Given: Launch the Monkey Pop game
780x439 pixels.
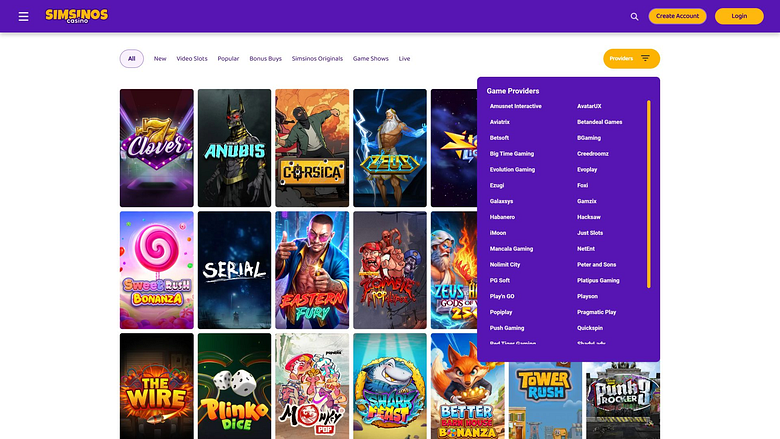Looking at the screenshot, I should click(312, 386).
